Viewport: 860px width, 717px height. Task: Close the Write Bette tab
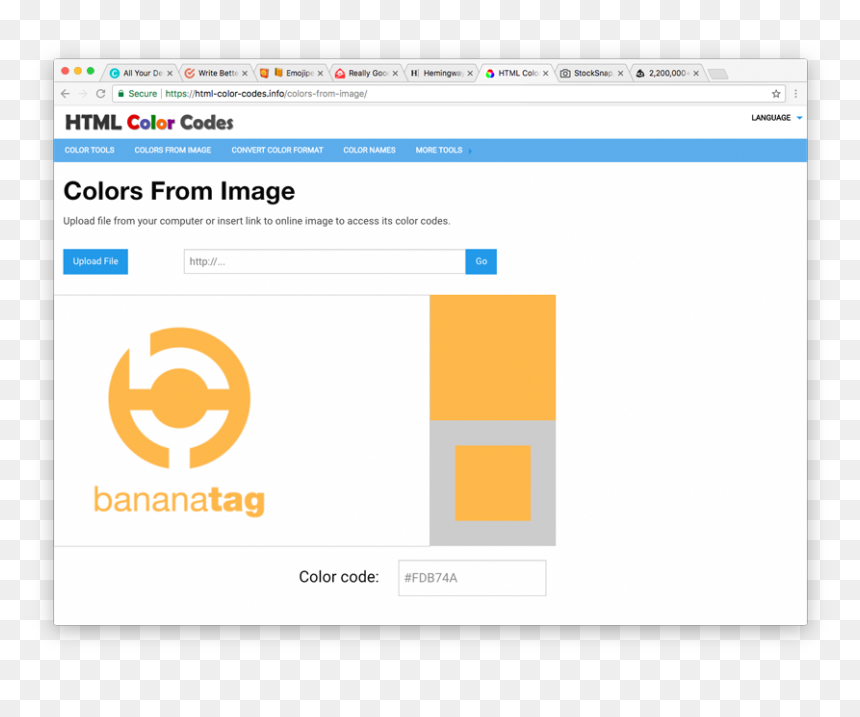[245, 74]
